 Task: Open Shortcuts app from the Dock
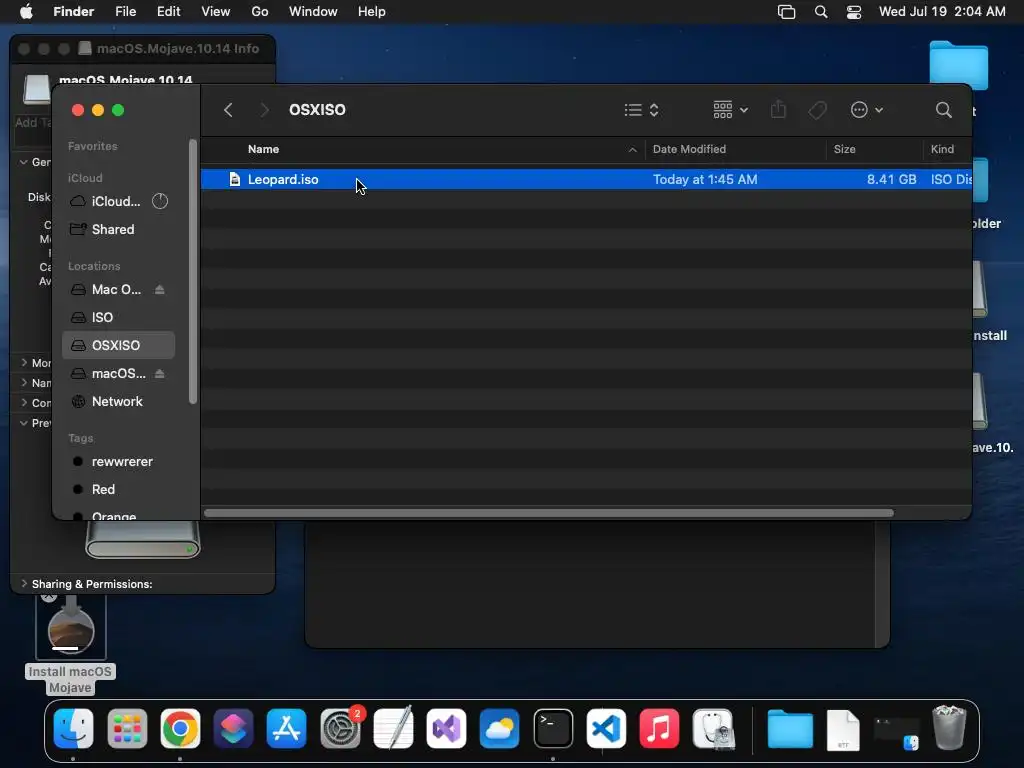coord(233,728)
